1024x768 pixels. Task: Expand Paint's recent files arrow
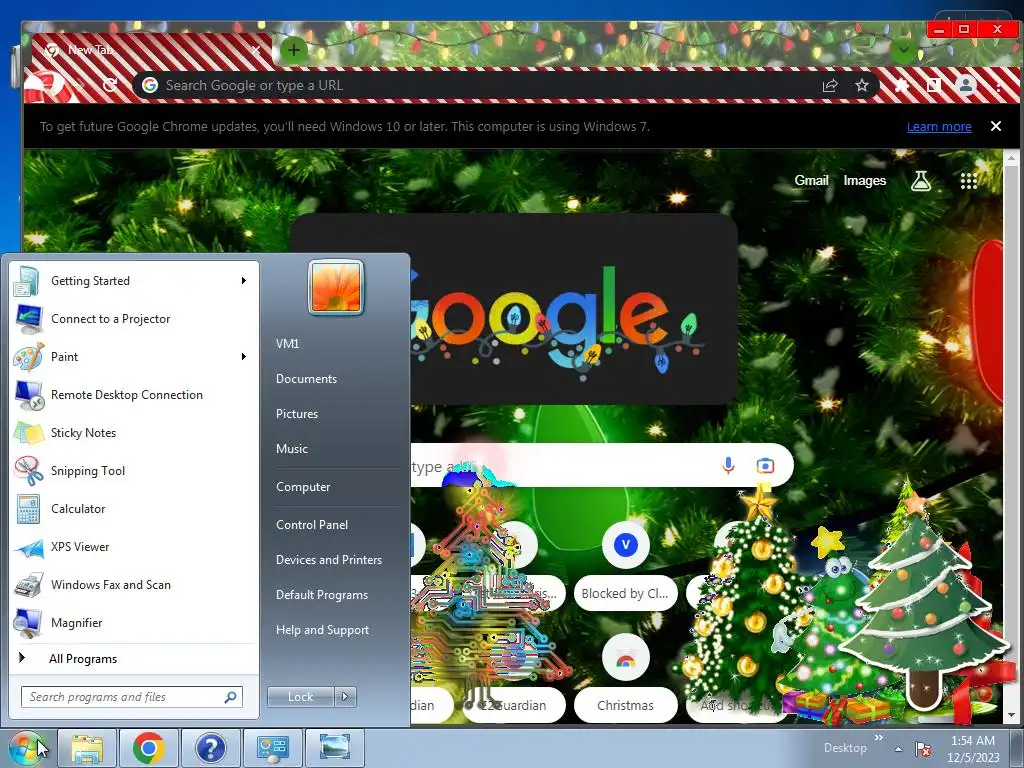[244, 357]
